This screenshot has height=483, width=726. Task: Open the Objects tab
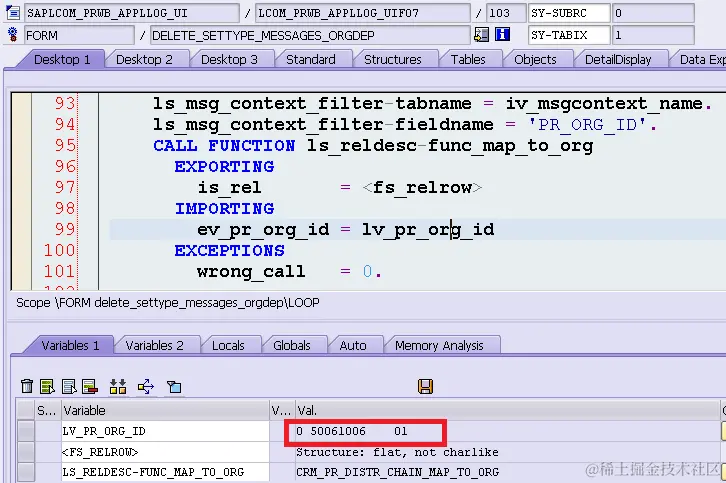pyautogui.click(x=535, y=60)
